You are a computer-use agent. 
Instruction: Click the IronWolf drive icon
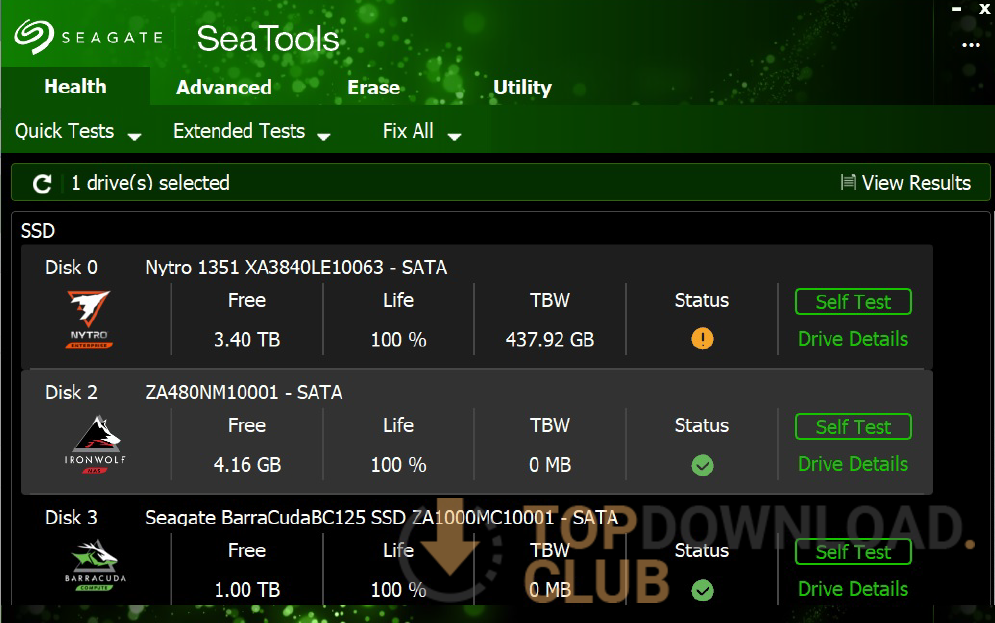95,445
